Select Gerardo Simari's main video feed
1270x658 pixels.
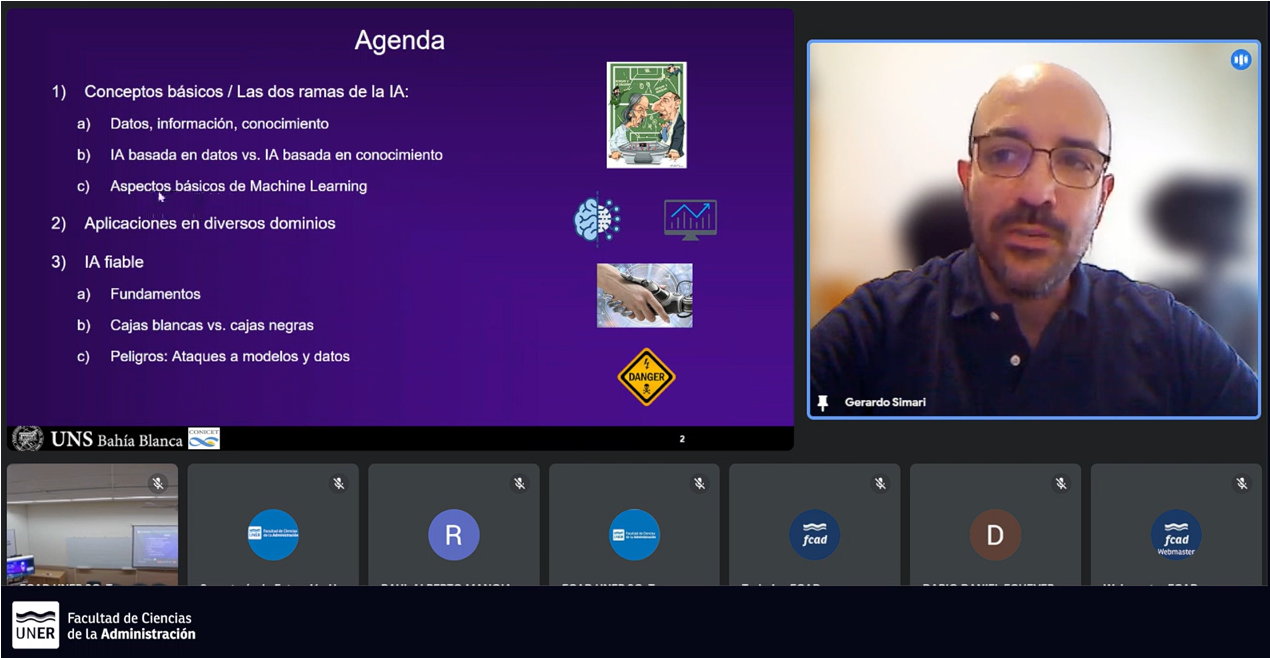tap(1033, 229)
